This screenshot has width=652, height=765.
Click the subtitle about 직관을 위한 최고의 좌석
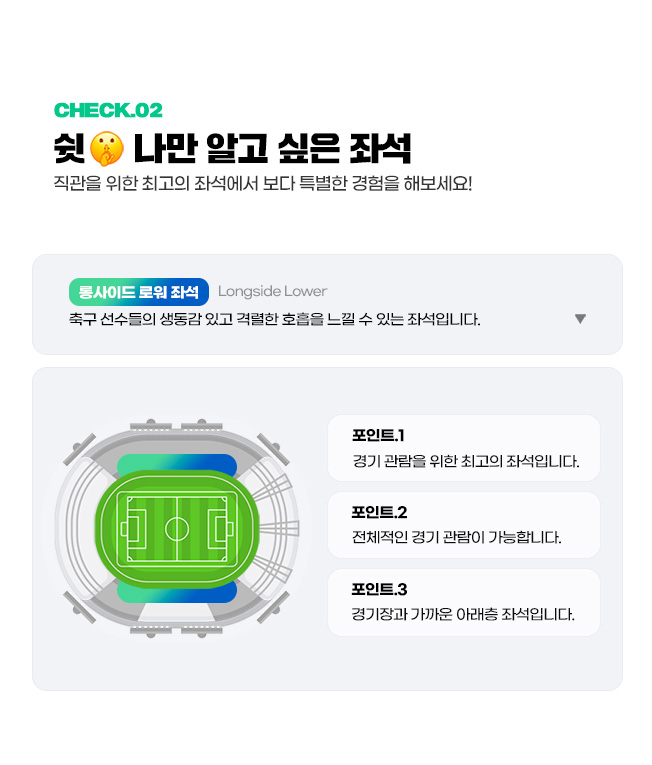pos(263,184)
